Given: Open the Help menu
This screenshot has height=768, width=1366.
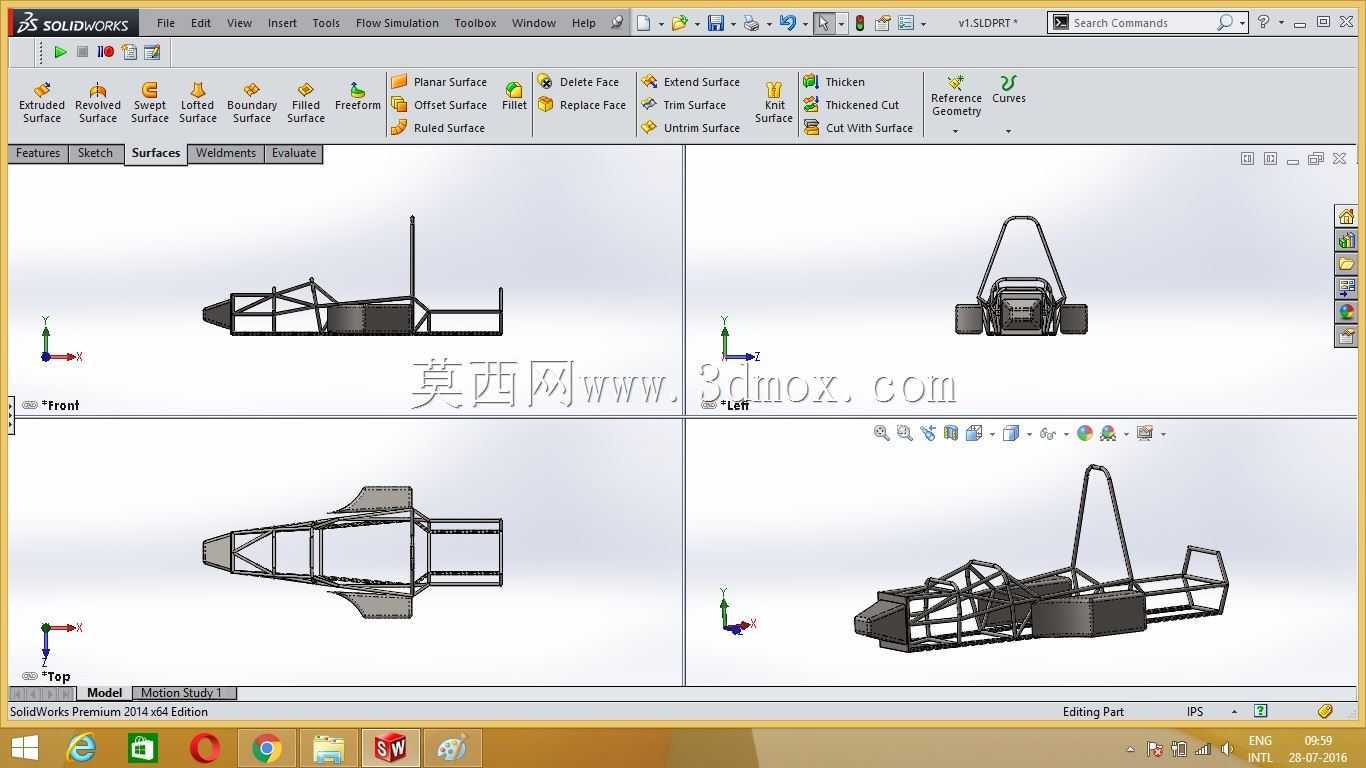Looking at the screenshot, I should (x=584, y=23).
